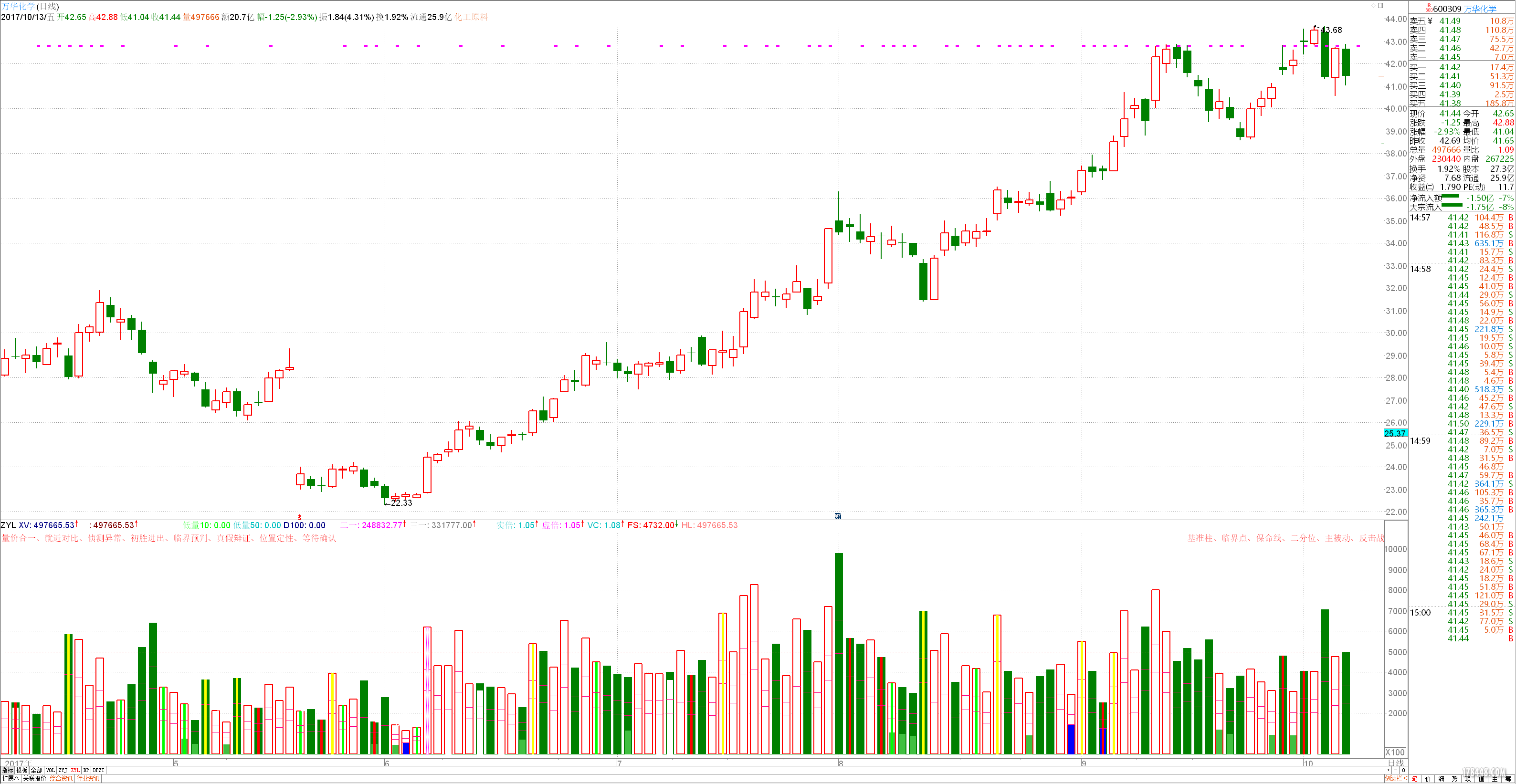The image size is (1516, 784).
Task: Click the 卖一 41.45 order row
Action: (1462, 57)
